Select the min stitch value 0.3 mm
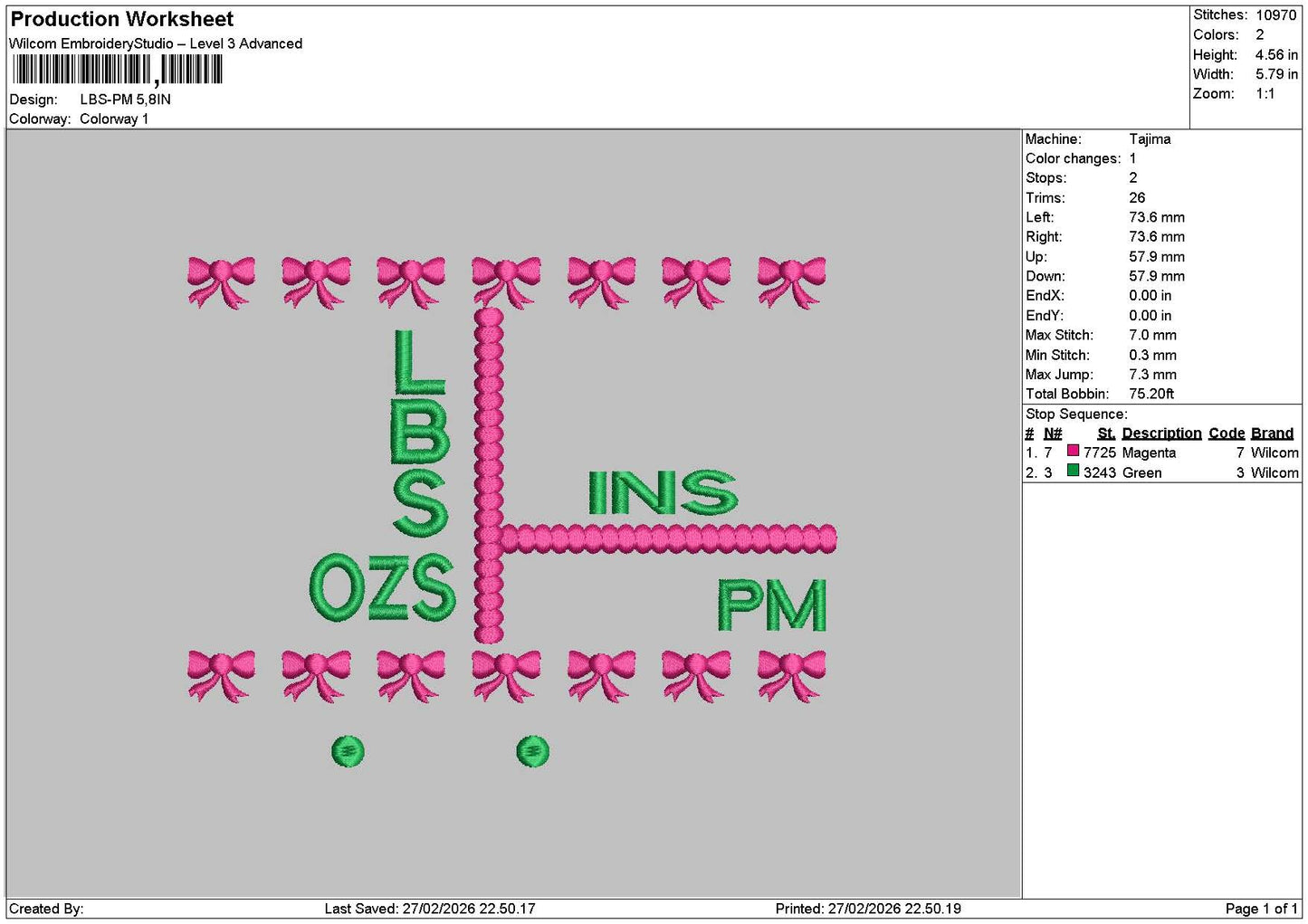 pyautogui.click(x=1152, y=355)
